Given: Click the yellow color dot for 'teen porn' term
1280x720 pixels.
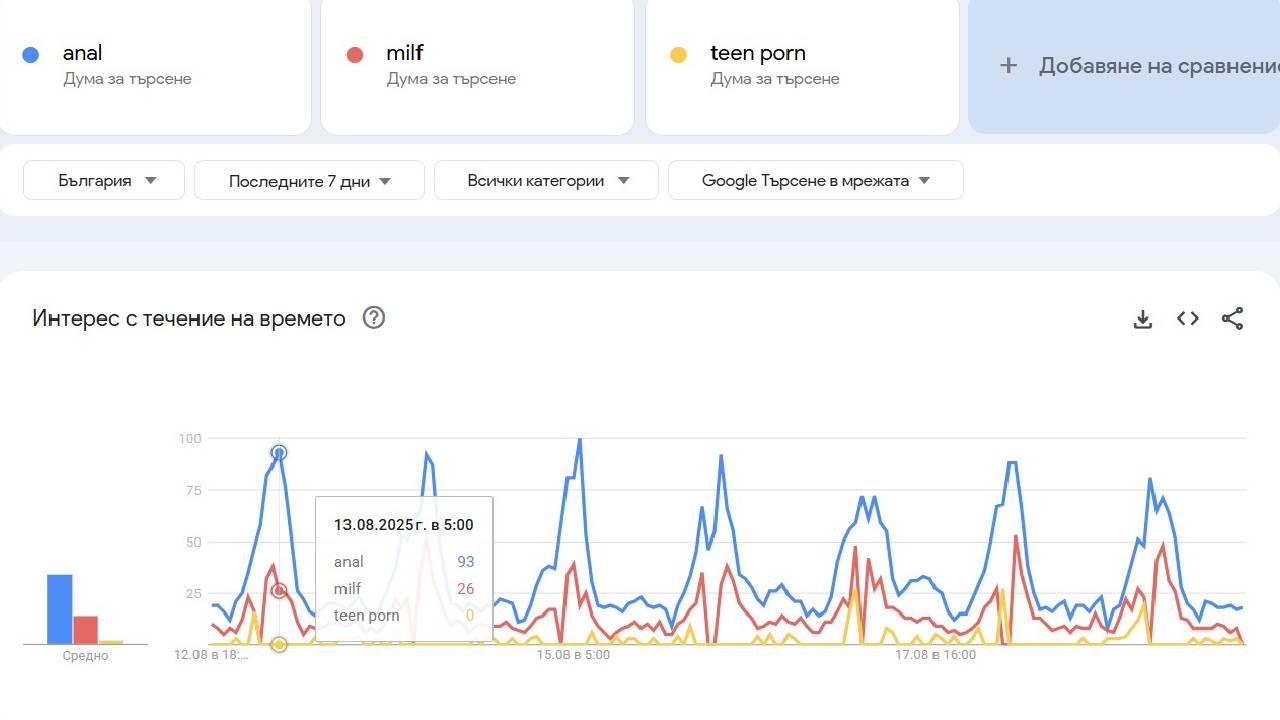Looking at the screenshot, I should (x=678, y=54).
